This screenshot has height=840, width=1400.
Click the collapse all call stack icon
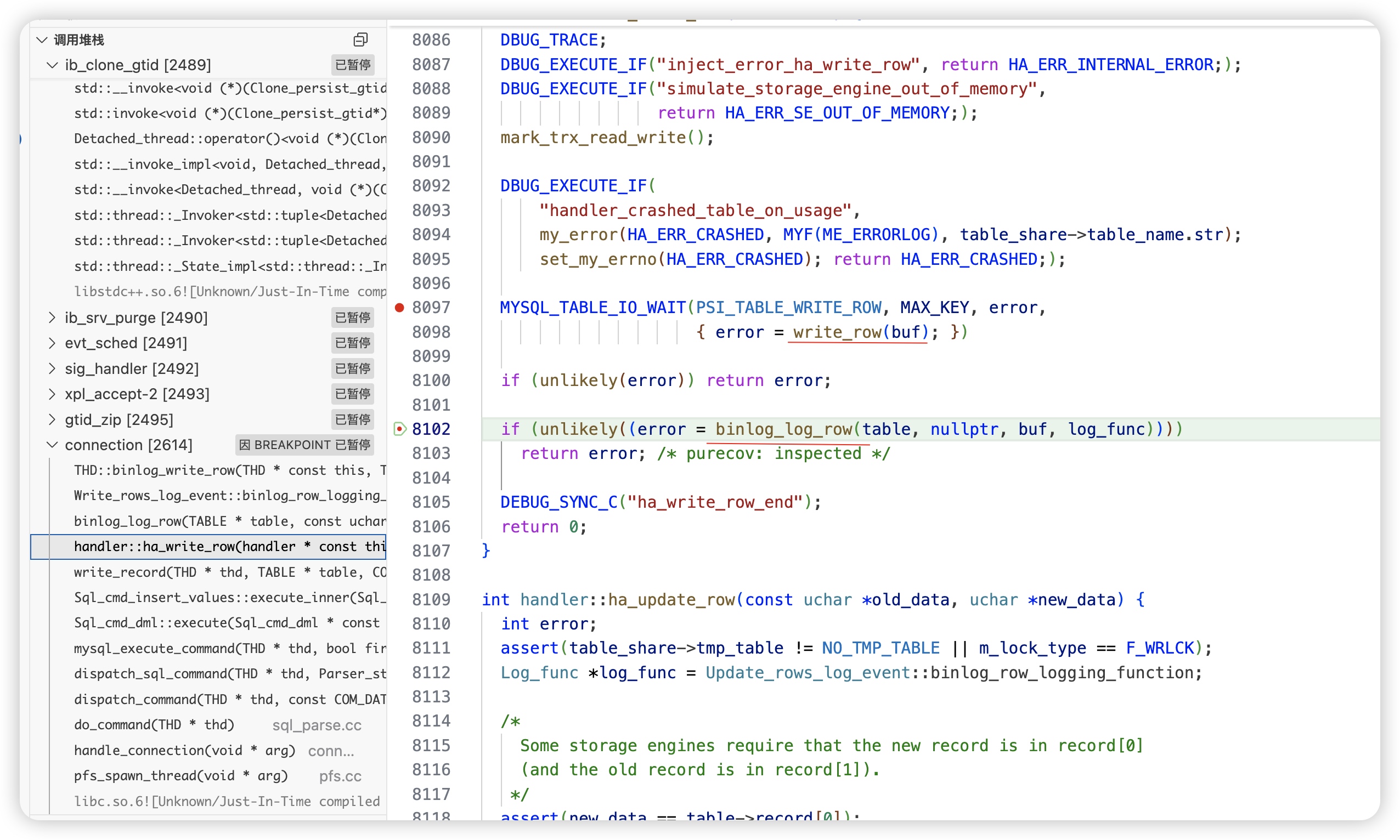pyautogui.click(x=360, y=39)
